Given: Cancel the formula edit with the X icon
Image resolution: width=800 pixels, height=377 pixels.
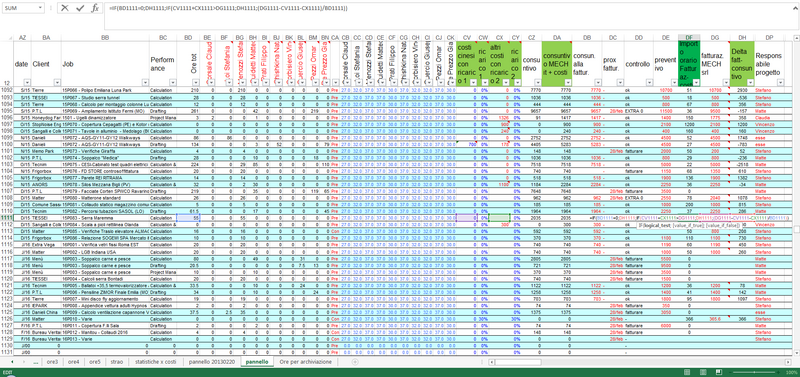Looking at the screenshot, I should coord(65,8).
